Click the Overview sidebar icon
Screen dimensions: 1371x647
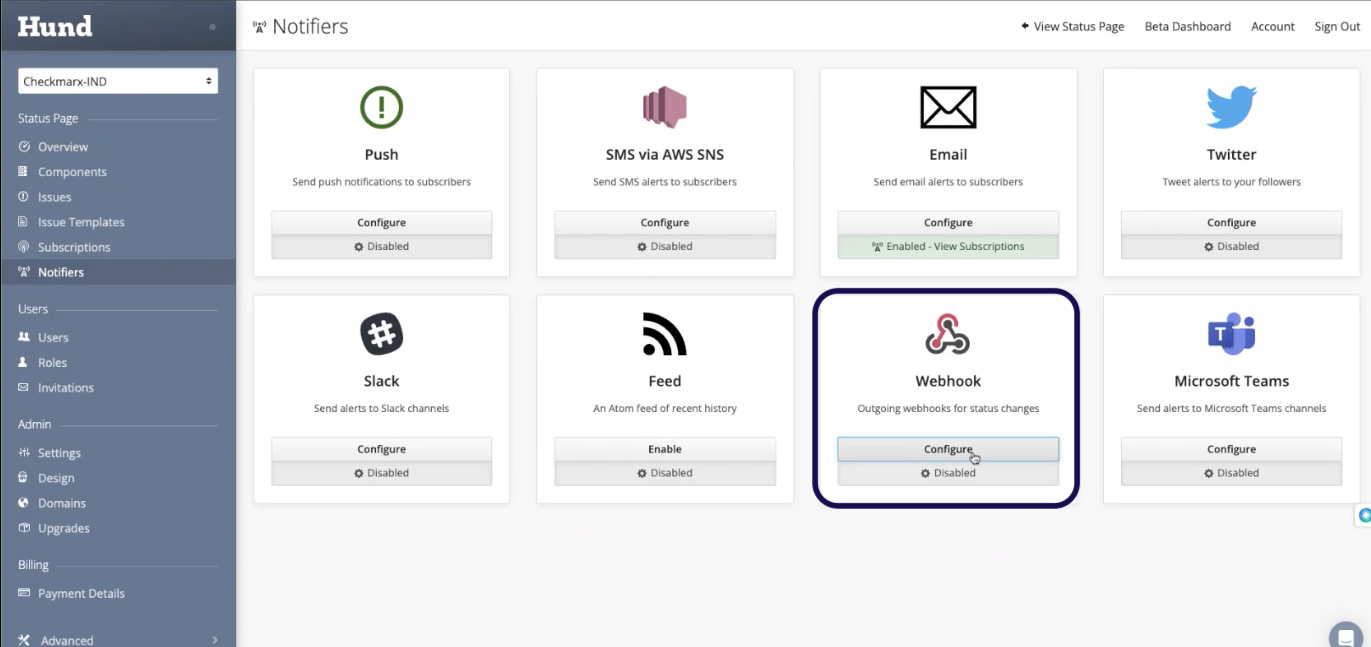pyautogui.click(x=24, y=146)
